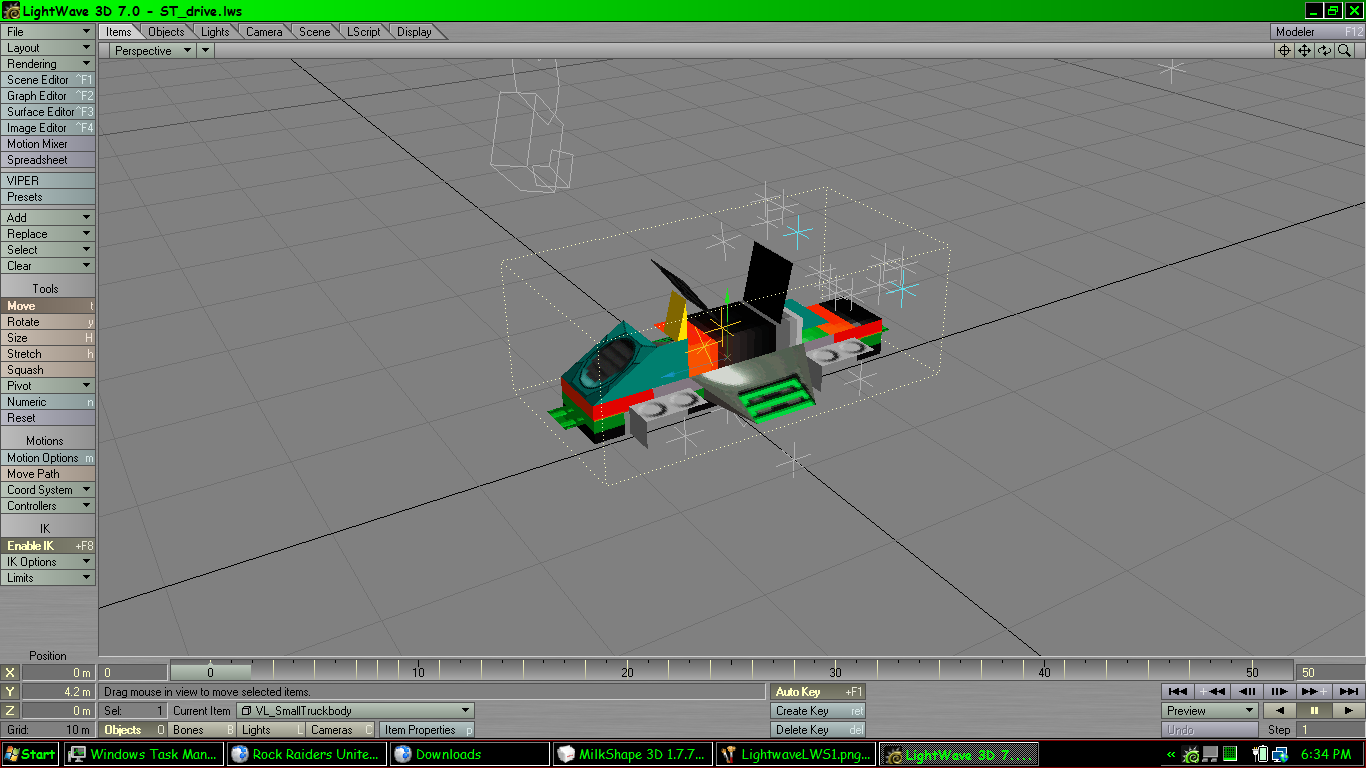Image resolution: width=1366 pixels, height=768 pixels.
Task: Jump to the last frame
Action: tap(1348, 691)
